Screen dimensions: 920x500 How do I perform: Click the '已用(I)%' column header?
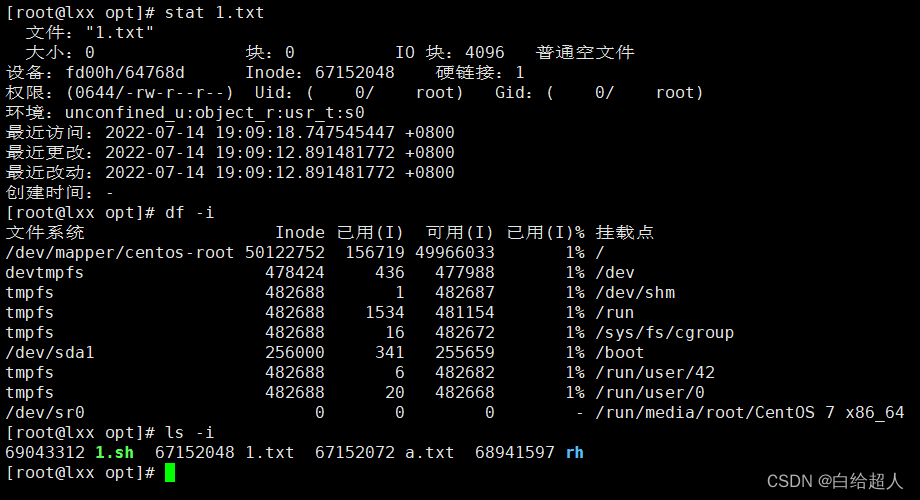546,232
